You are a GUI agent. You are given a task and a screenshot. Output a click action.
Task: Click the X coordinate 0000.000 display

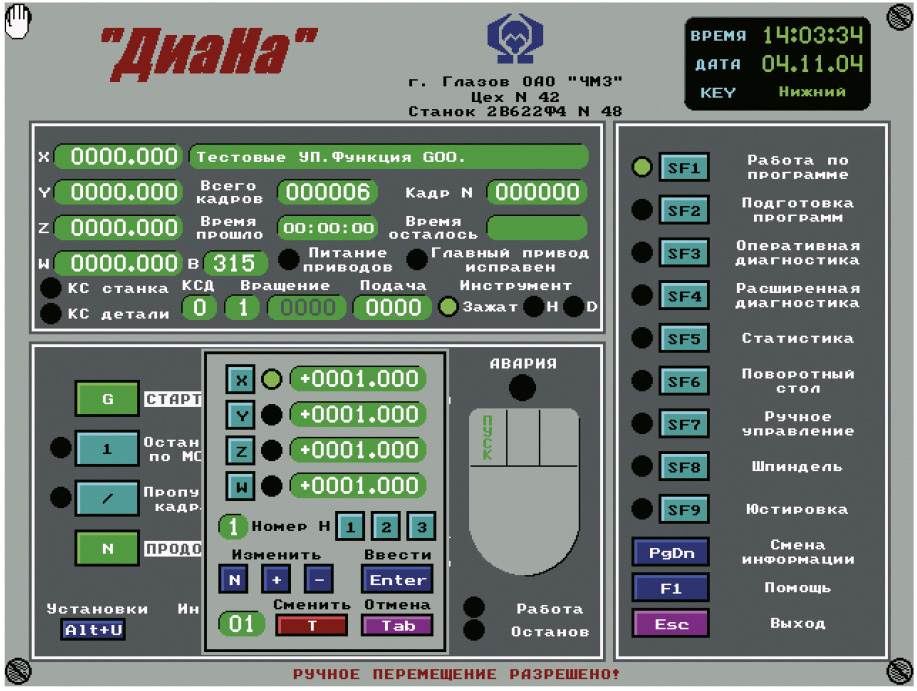tap(118, 157)
